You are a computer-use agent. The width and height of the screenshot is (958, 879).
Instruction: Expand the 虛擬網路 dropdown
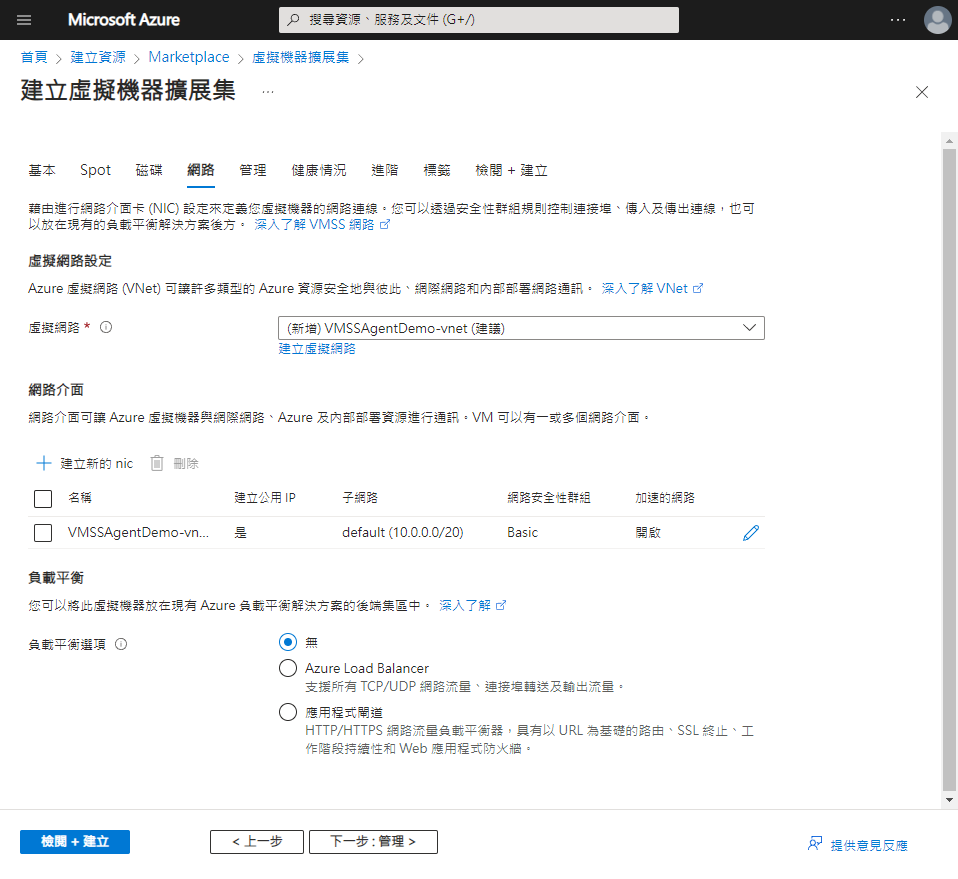pyautogui.click(x=521, y=328)
